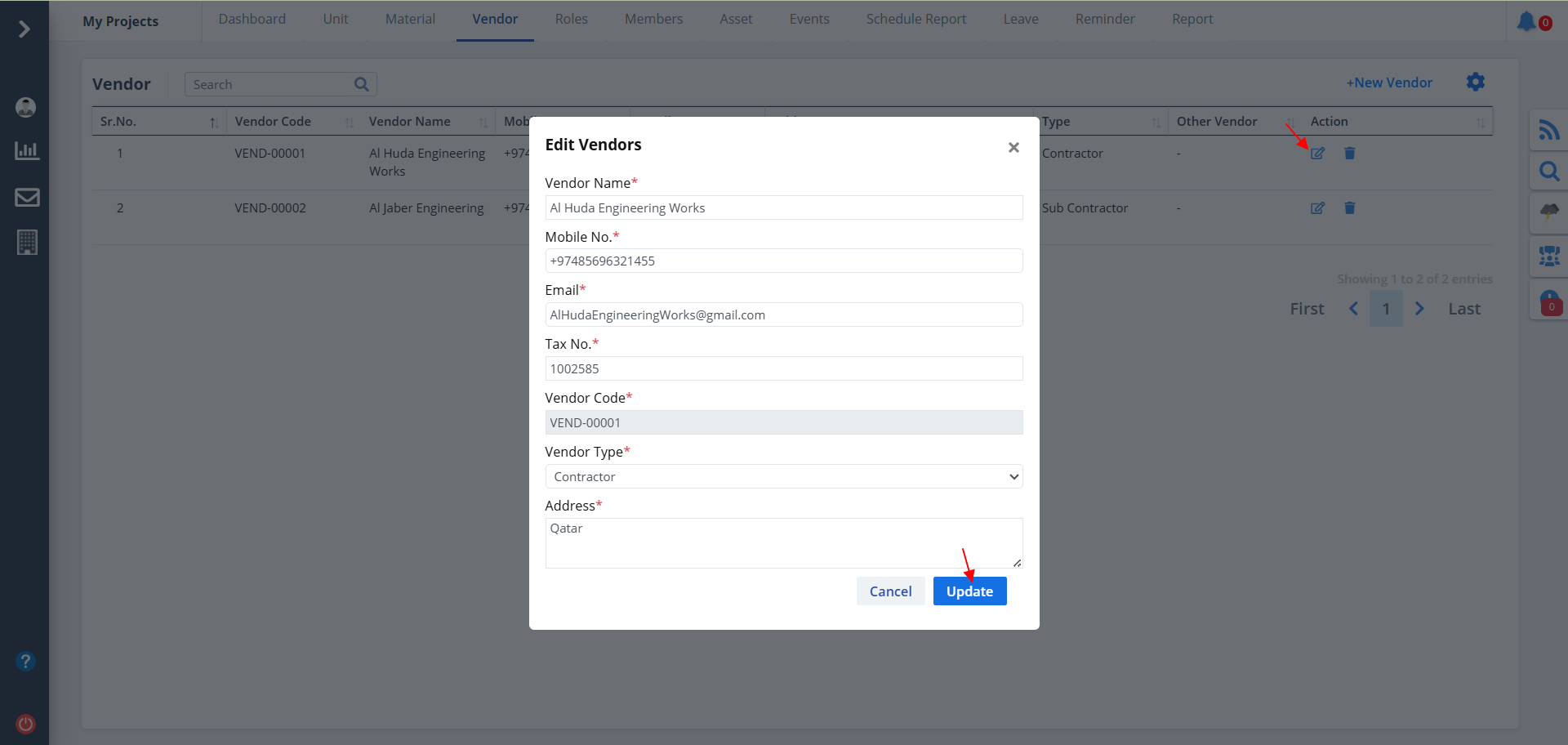Viewport: 1568px width, 745px height.
Task: Click the Cancel button in dialog
Action: click(890, 591)
